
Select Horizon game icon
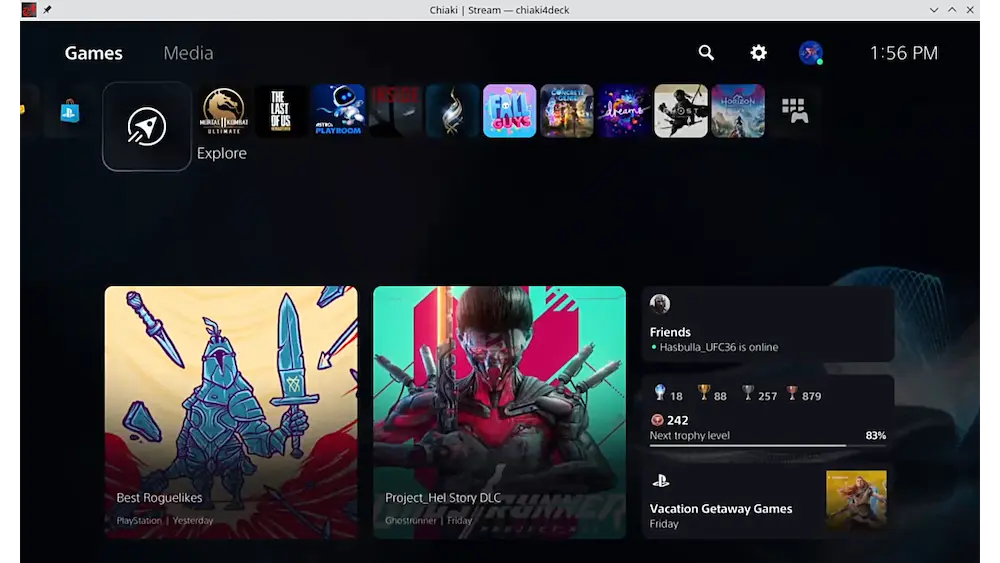pos(738,111)
